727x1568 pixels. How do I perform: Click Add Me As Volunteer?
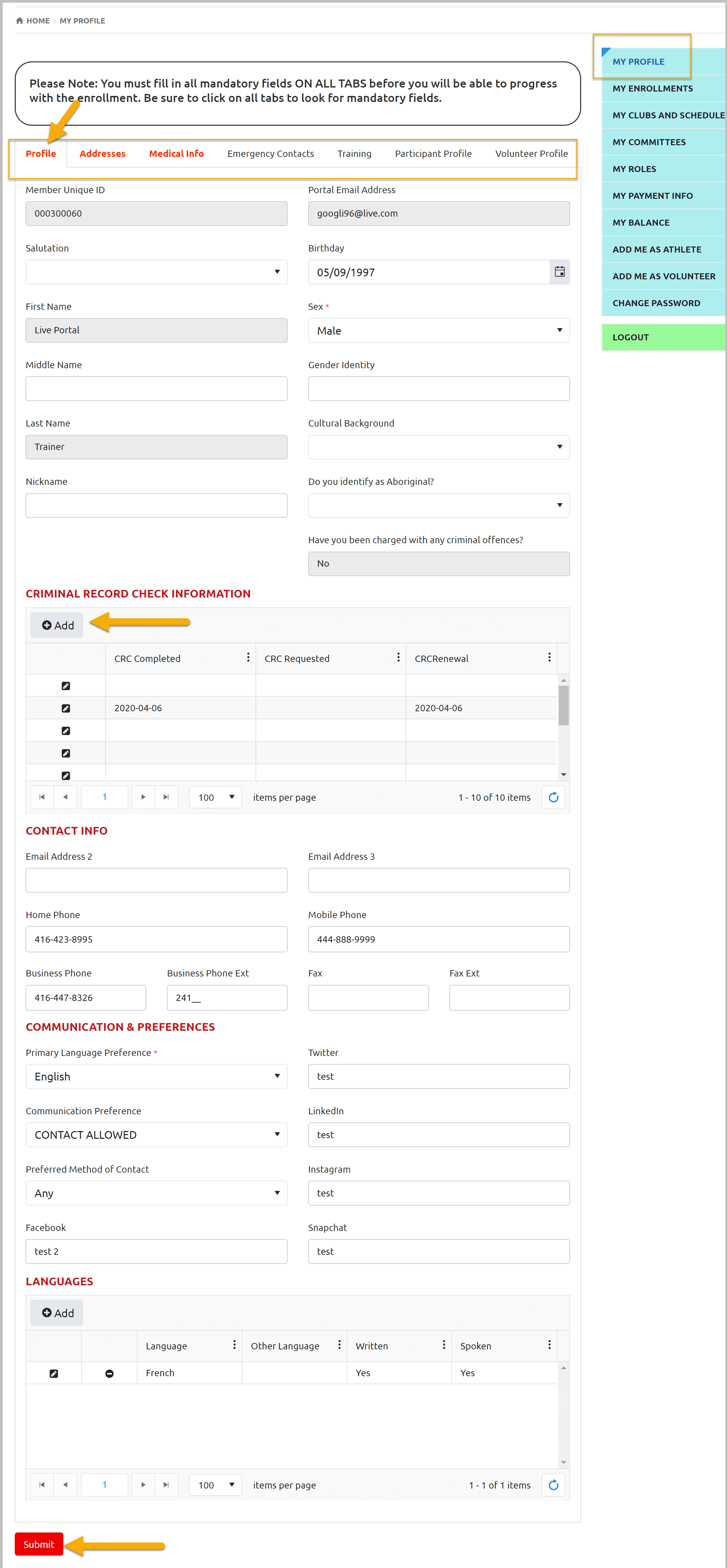coord(664,276)
